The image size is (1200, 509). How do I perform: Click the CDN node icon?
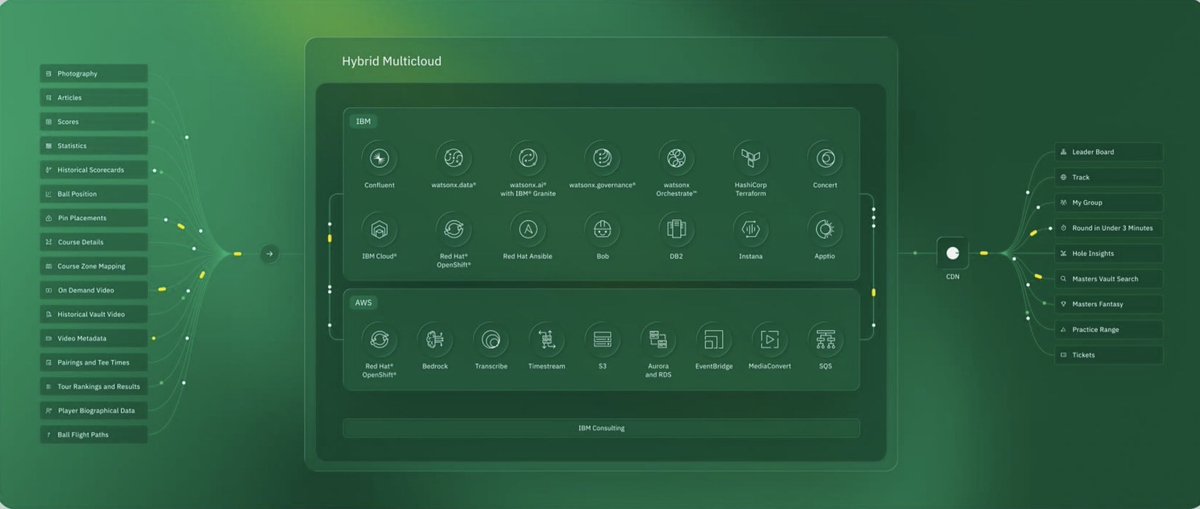point(952,253)
